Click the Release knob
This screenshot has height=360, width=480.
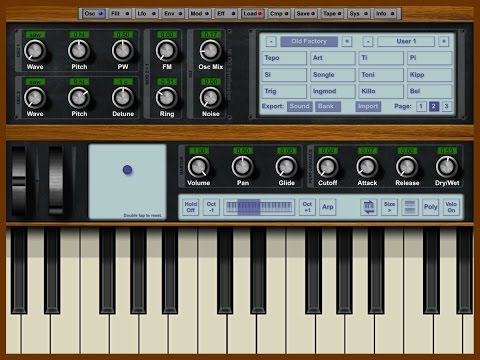[x=407, y=166]
